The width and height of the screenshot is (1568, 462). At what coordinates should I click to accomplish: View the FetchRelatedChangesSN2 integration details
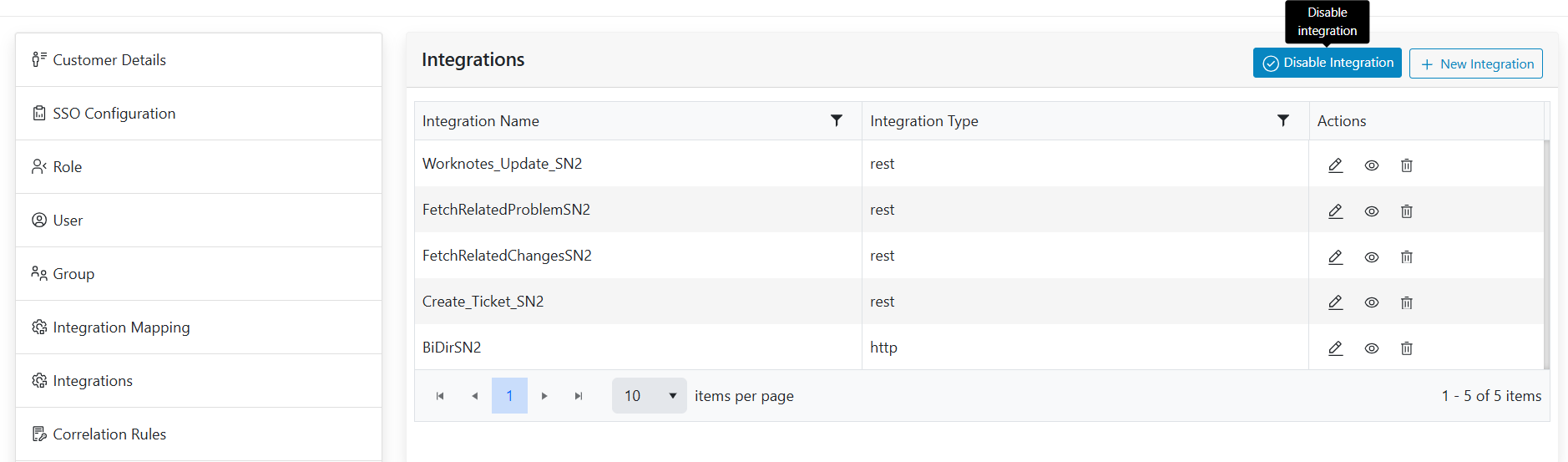point(1371,257)
